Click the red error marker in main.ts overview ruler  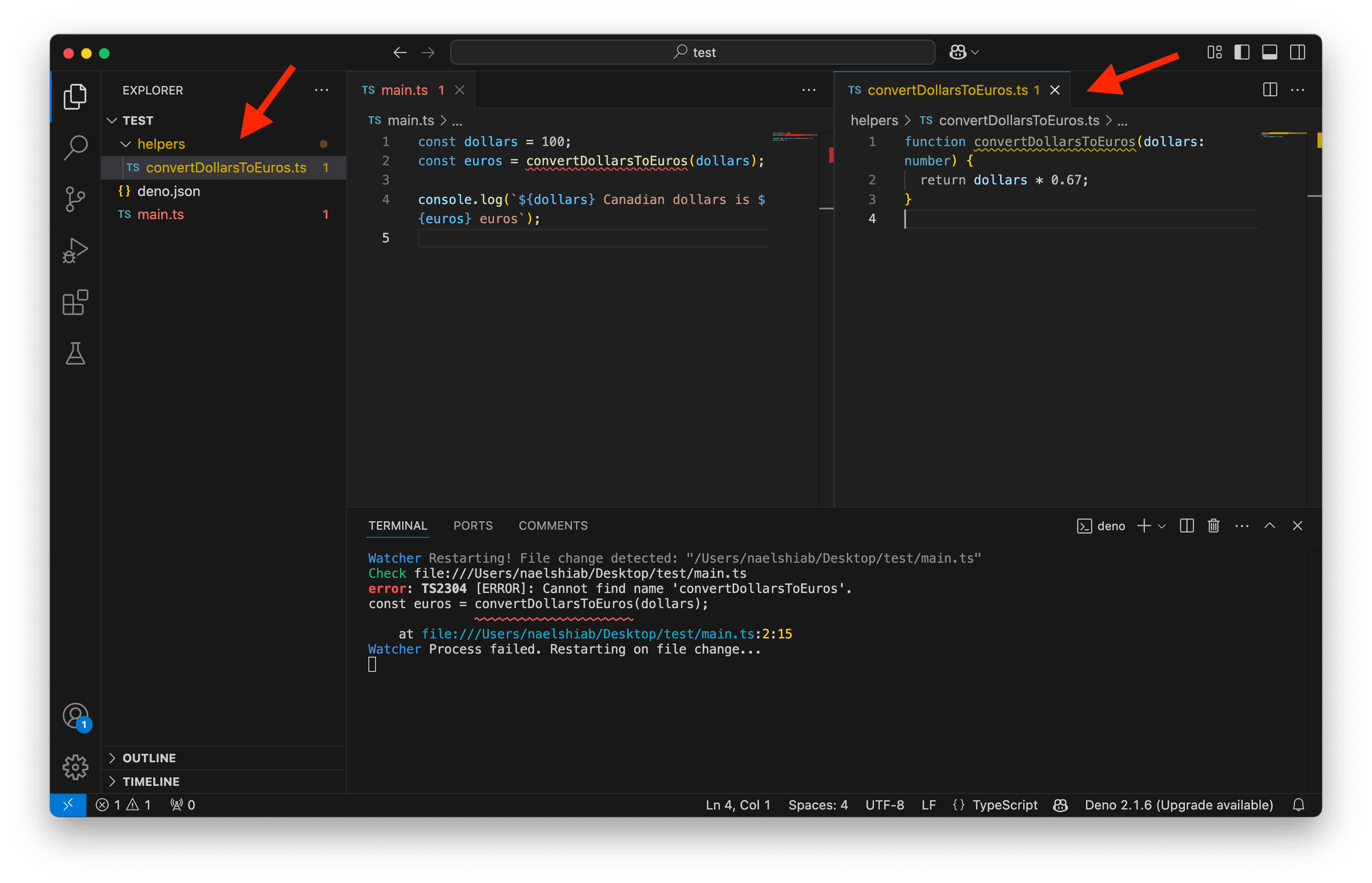pos(831,155)
